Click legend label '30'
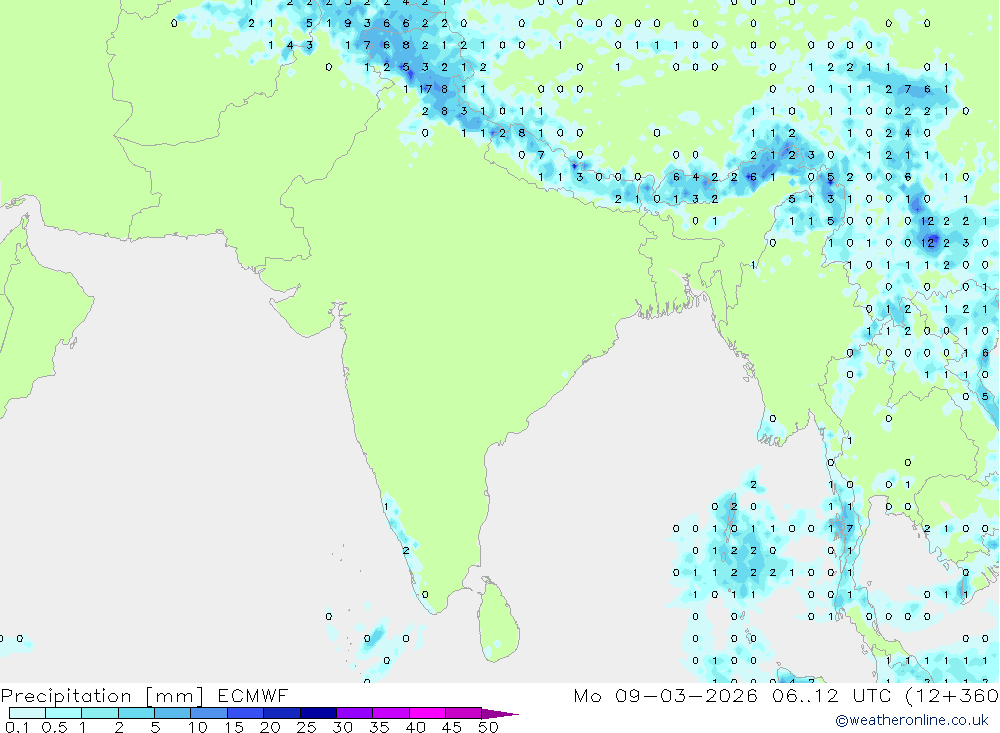The width and height of the screenshot is (1000, 733). tap(342, 727)
